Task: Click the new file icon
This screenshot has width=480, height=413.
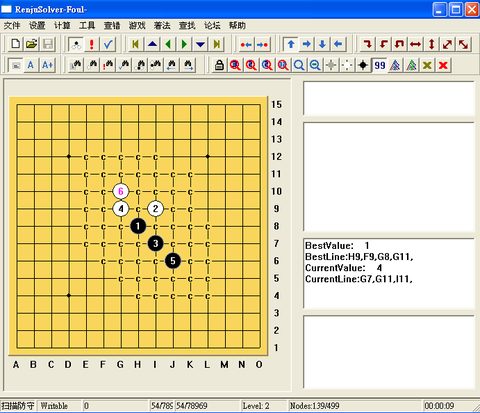Action: coord(15,44)
